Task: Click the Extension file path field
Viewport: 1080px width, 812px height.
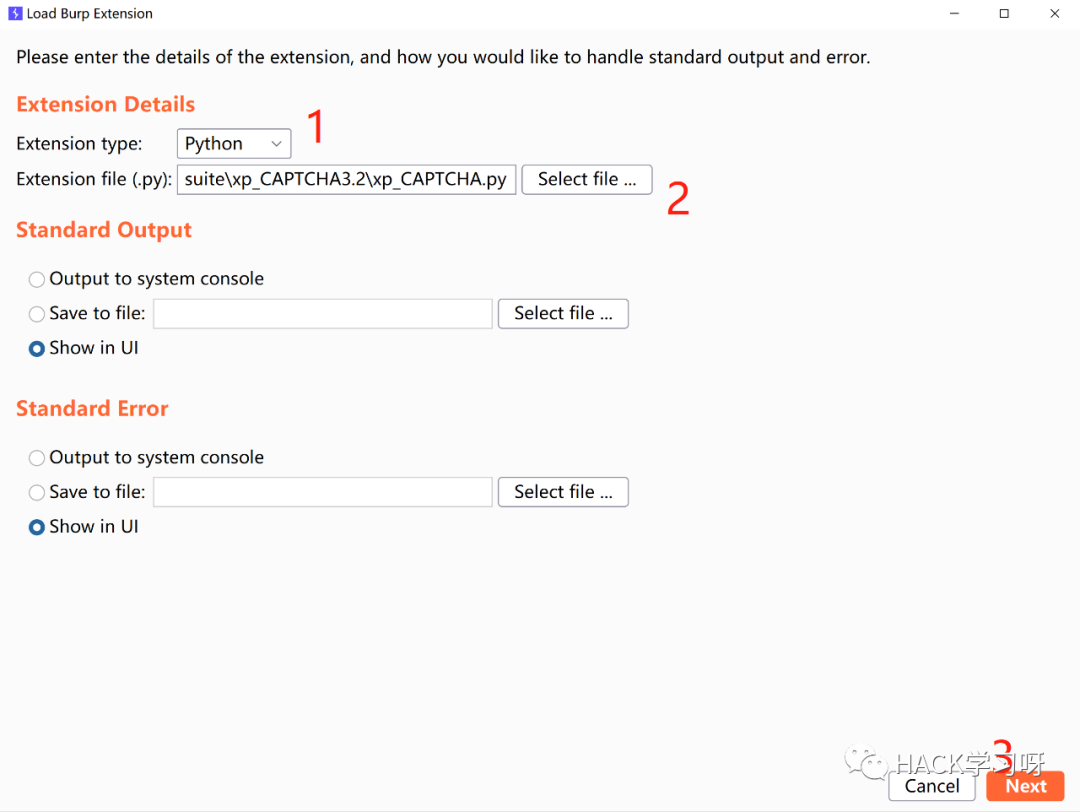Action: [346, 179]
